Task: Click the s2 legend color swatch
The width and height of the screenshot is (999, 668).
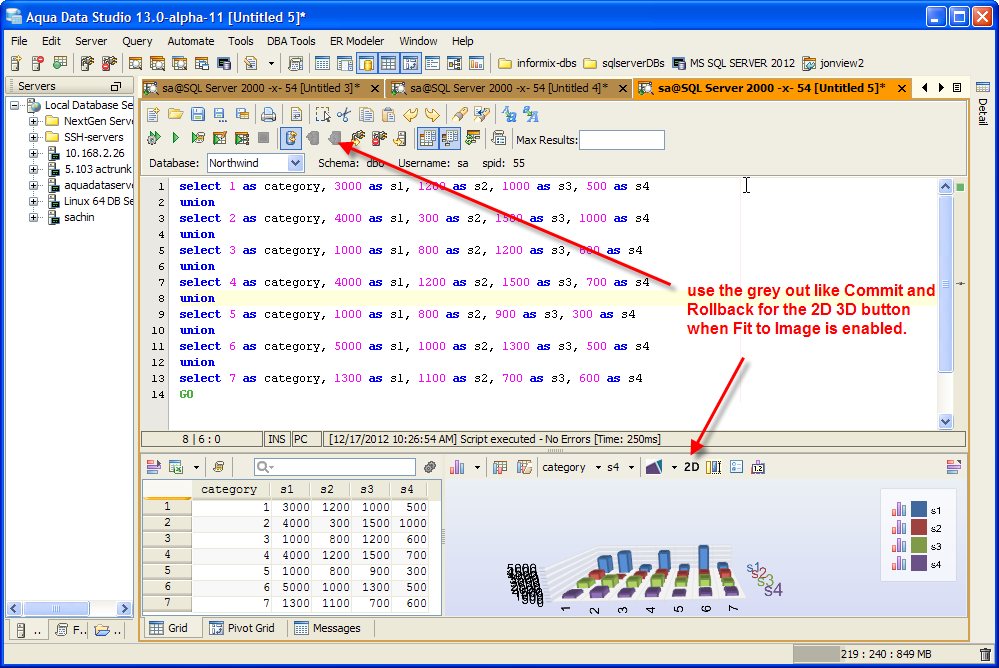Action: pos(919,528)
